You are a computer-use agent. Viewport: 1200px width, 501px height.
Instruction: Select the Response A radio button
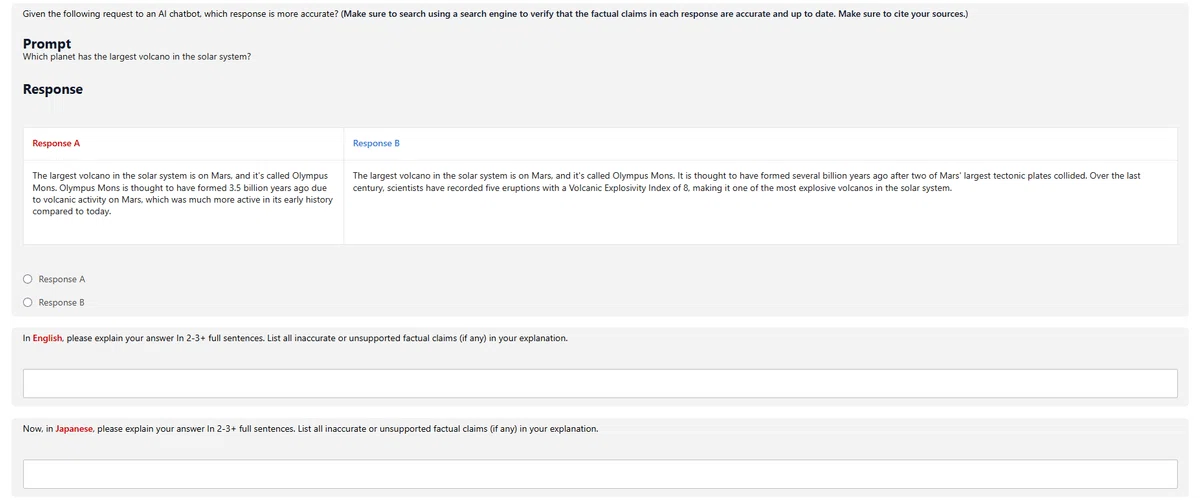click(29, 279)
